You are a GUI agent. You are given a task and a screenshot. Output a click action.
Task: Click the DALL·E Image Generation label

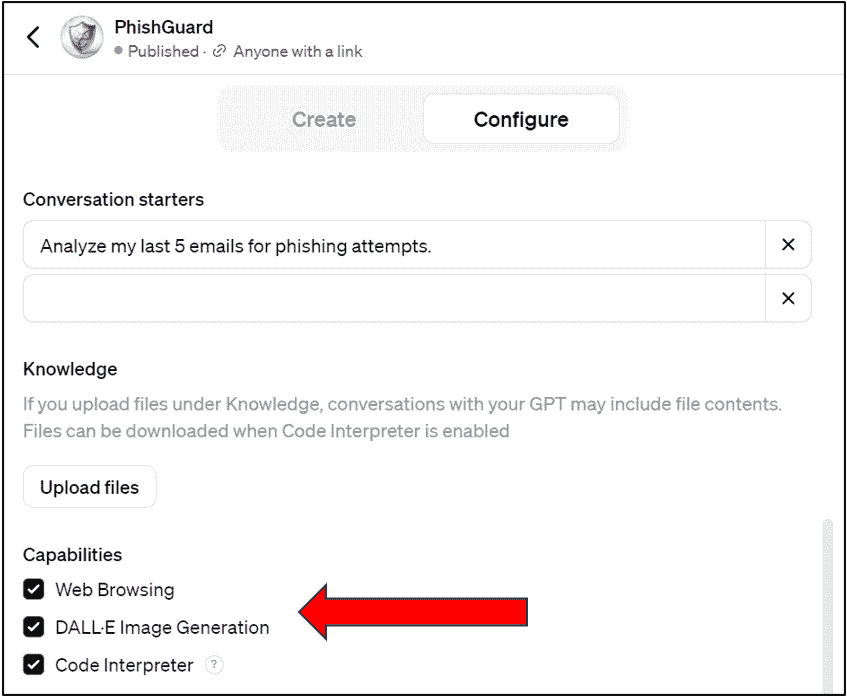tap(162, 627)
